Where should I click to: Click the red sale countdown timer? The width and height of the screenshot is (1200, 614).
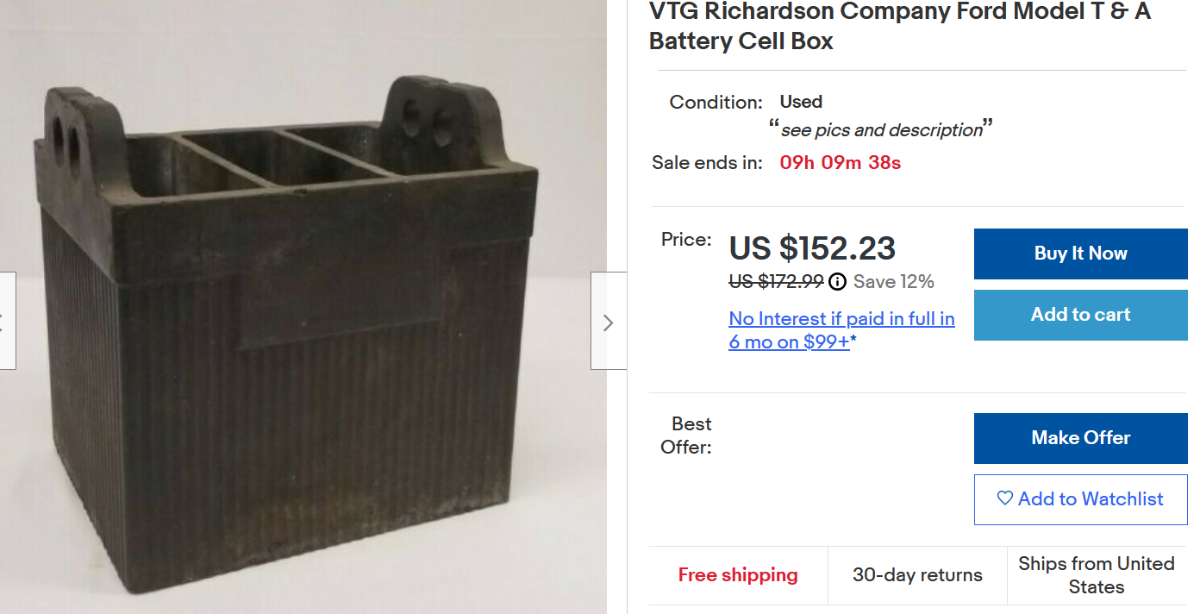pyautogui.click(x=840, y=162)
